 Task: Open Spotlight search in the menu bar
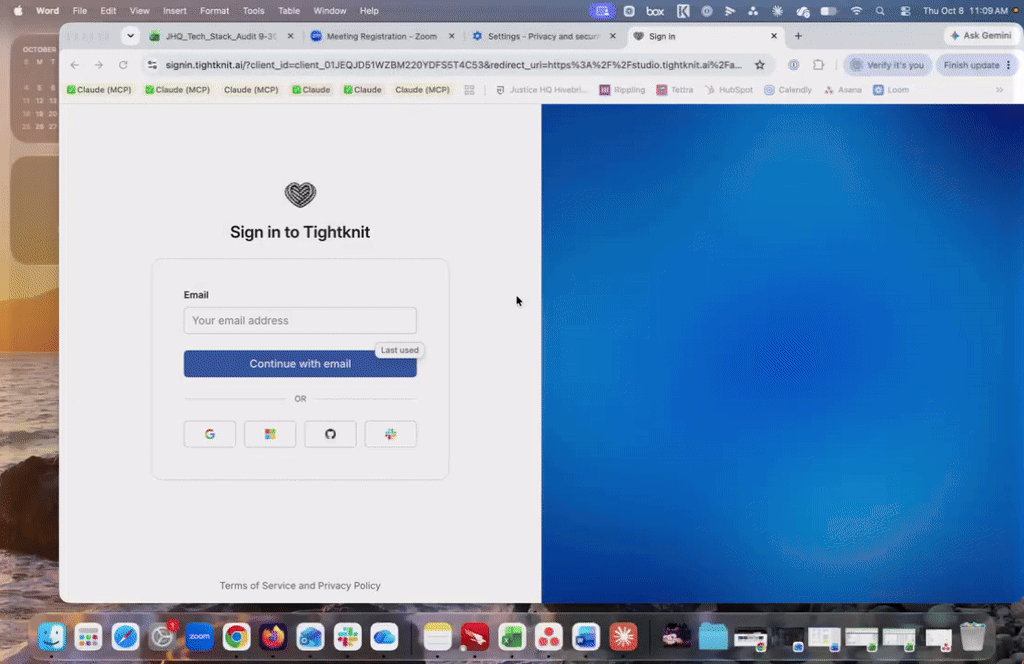click(x=880, y=11)
